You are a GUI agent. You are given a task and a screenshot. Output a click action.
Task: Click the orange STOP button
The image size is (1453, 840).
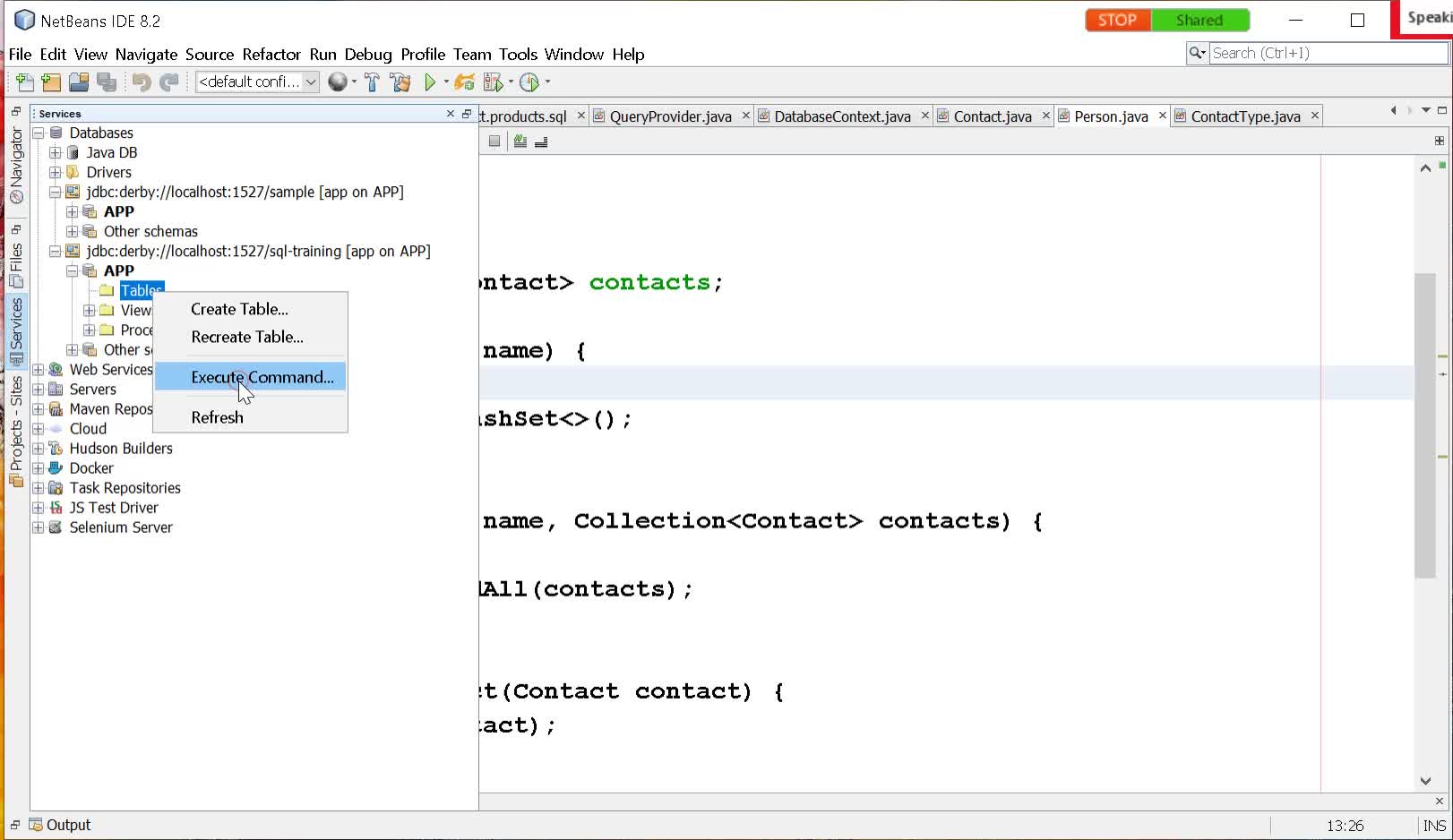click(x=1118, y=20)
